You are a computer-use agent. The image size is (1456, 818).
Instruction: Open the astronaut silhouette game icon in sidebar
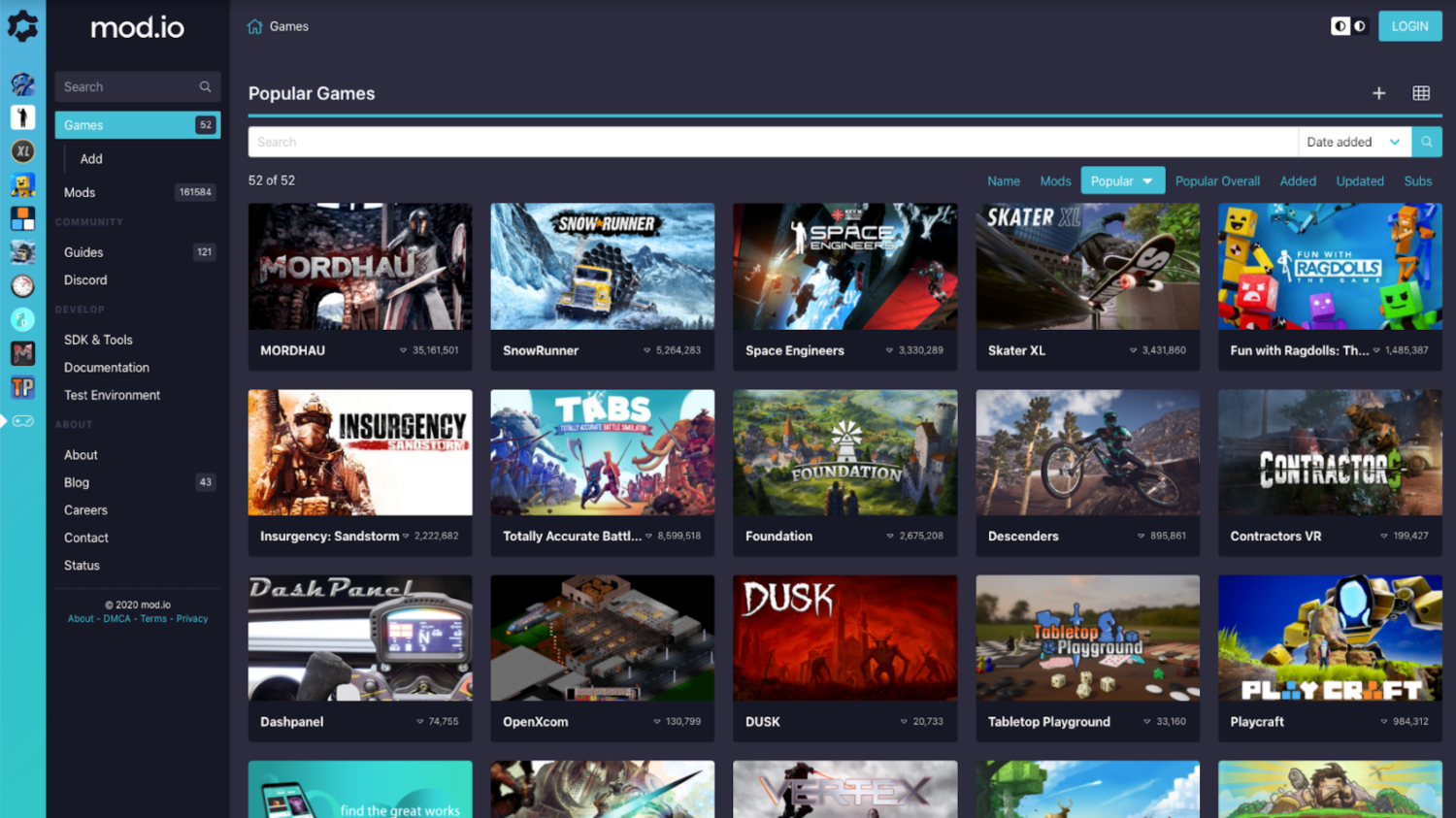point(22,117)
